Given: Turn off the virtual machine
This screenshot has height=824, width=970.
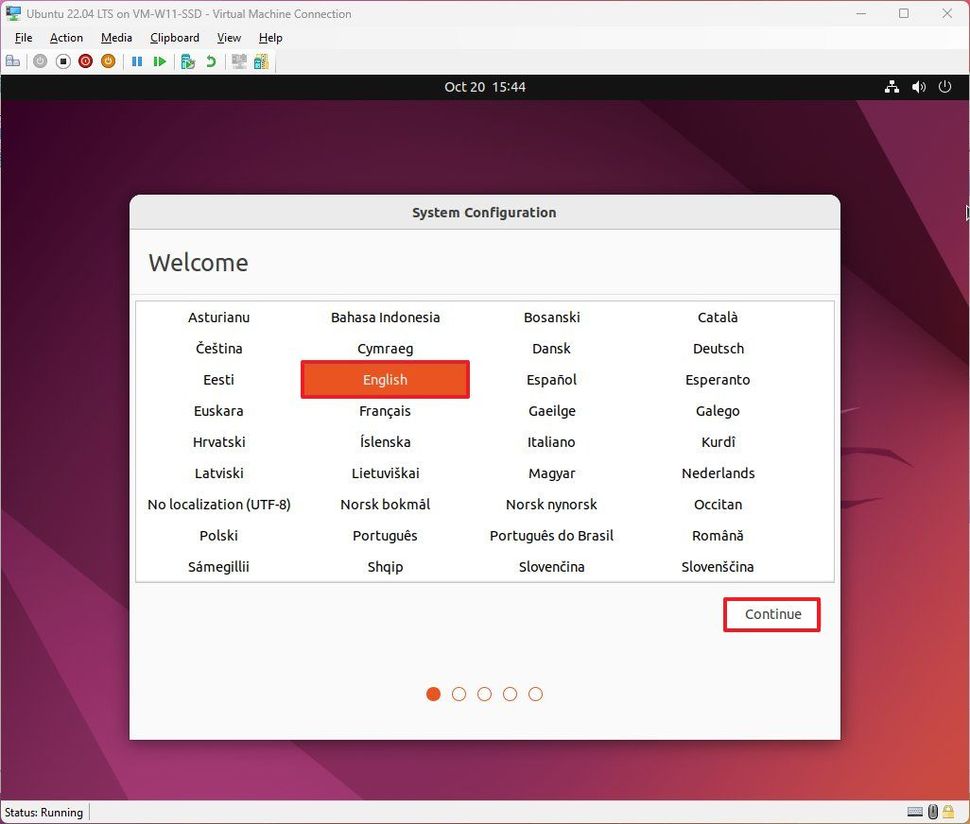Looking at the screenshot, I should pos(62,61).
